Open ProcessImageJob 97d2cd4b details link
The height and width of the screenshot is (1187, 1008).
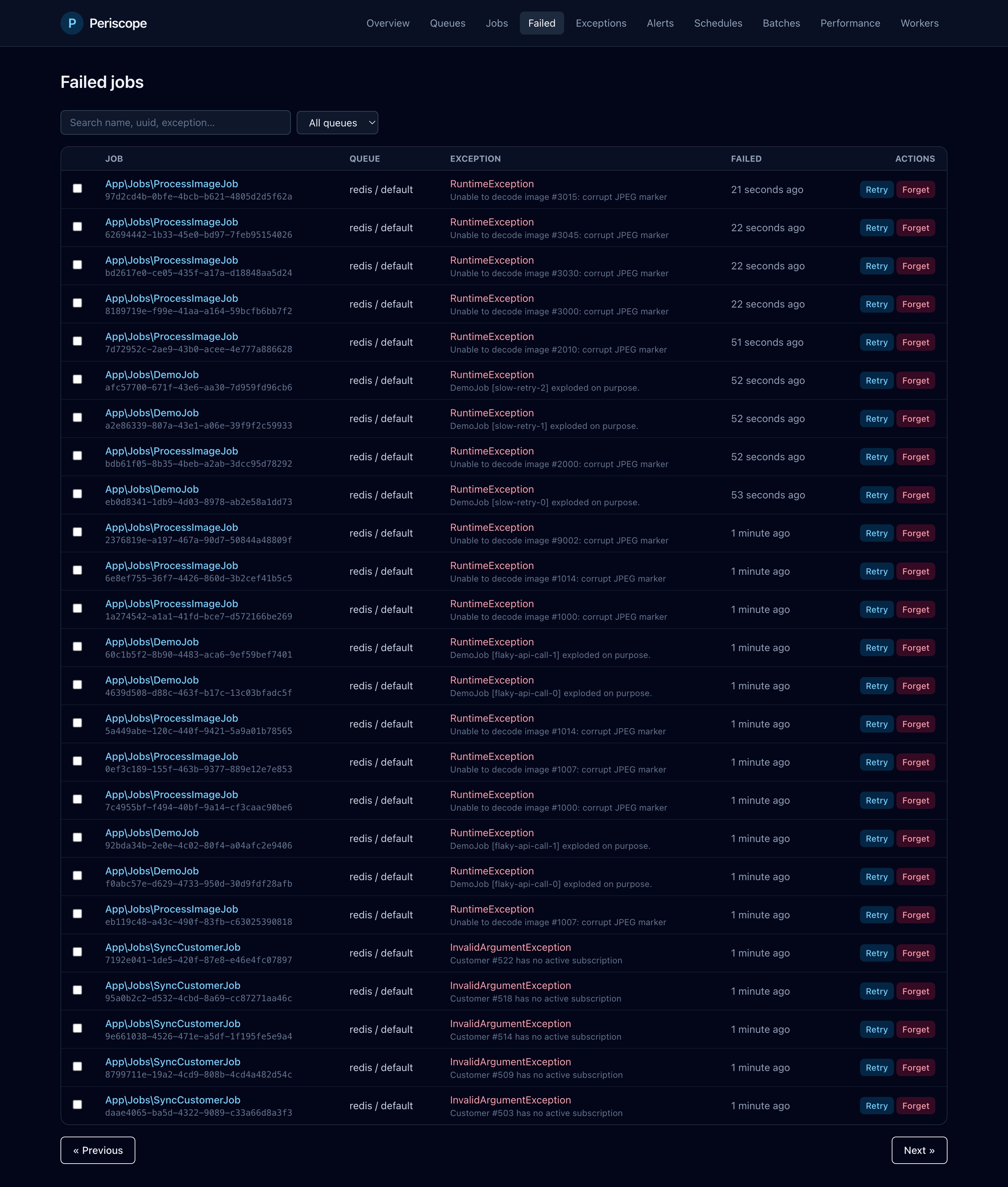pos(171,184)
